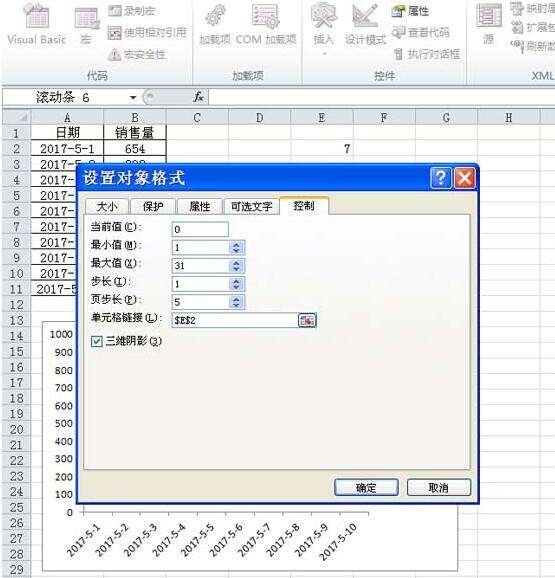The width and height of the screenshot is (555, 578).
Task: Select the 控制 tab
Action: click(x=304, y=206)
